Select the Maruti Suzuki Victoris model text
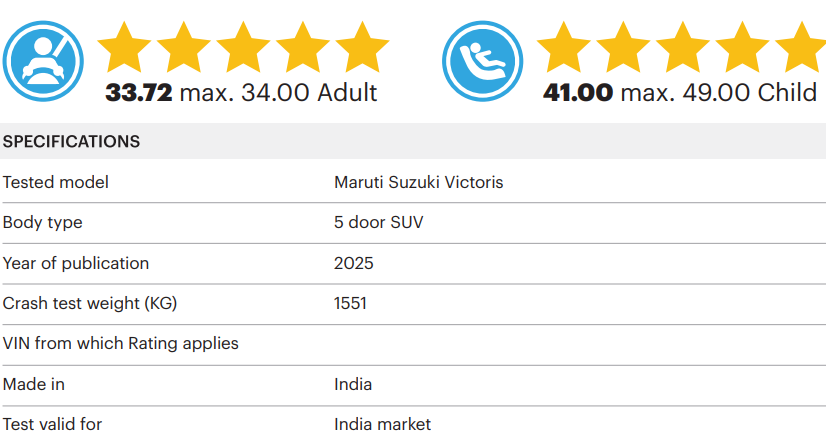 pyautogui.click(x=418, y=182)
